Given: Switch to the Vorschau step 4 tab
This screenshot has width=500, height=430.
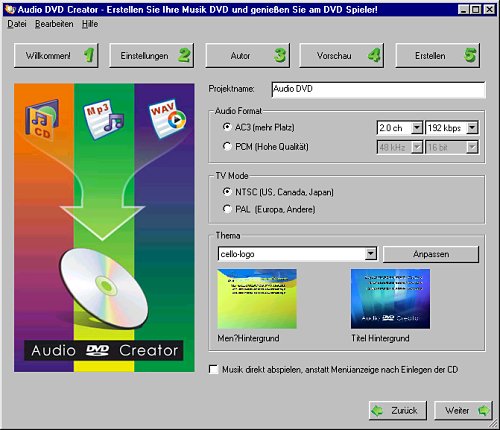Looking at the screenshot, I should [x=342, y=55].
